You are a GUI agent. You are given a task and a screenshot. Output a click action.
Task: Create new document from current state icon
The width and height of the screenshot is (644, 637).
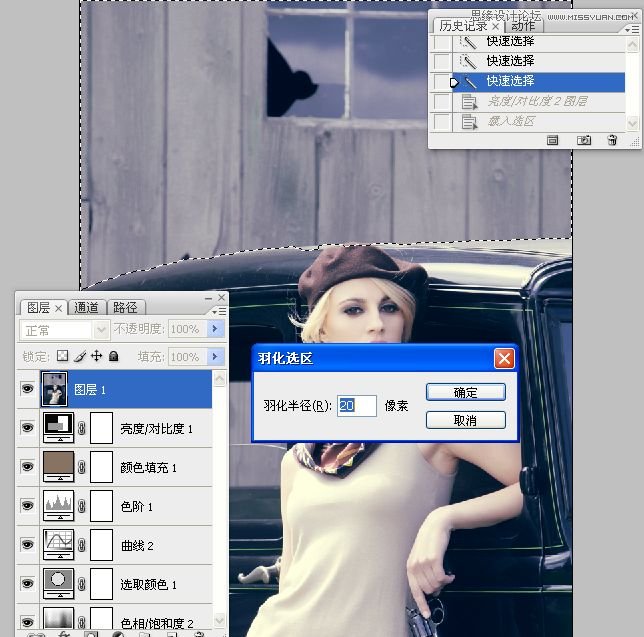coord(553,141)
